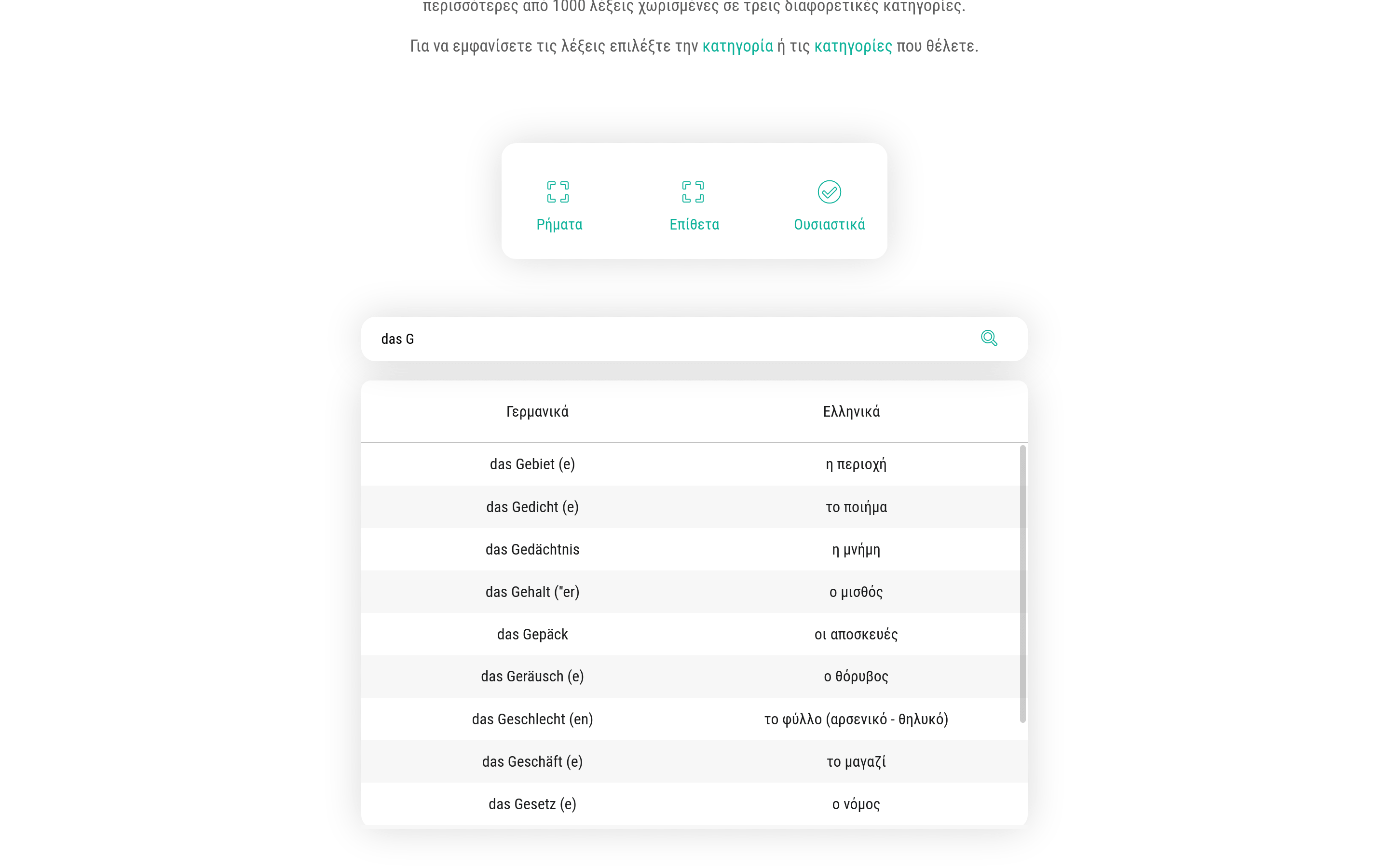Select the 'το ποιήμα' cell
This screenshot has height=868, width=1389.
(x=856, y=507)
